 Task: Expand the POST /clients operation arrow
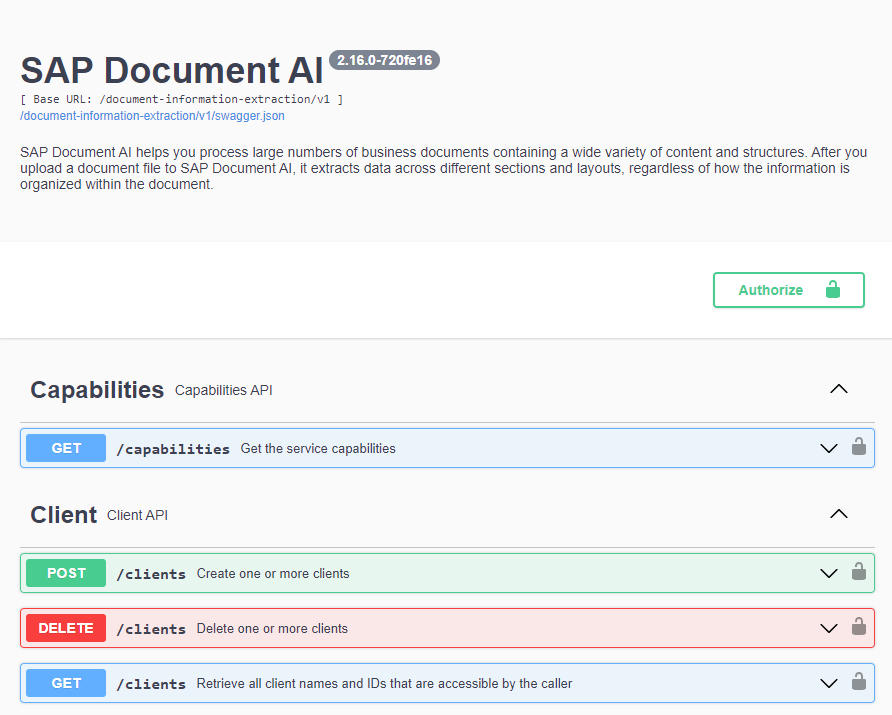[829, 573]
